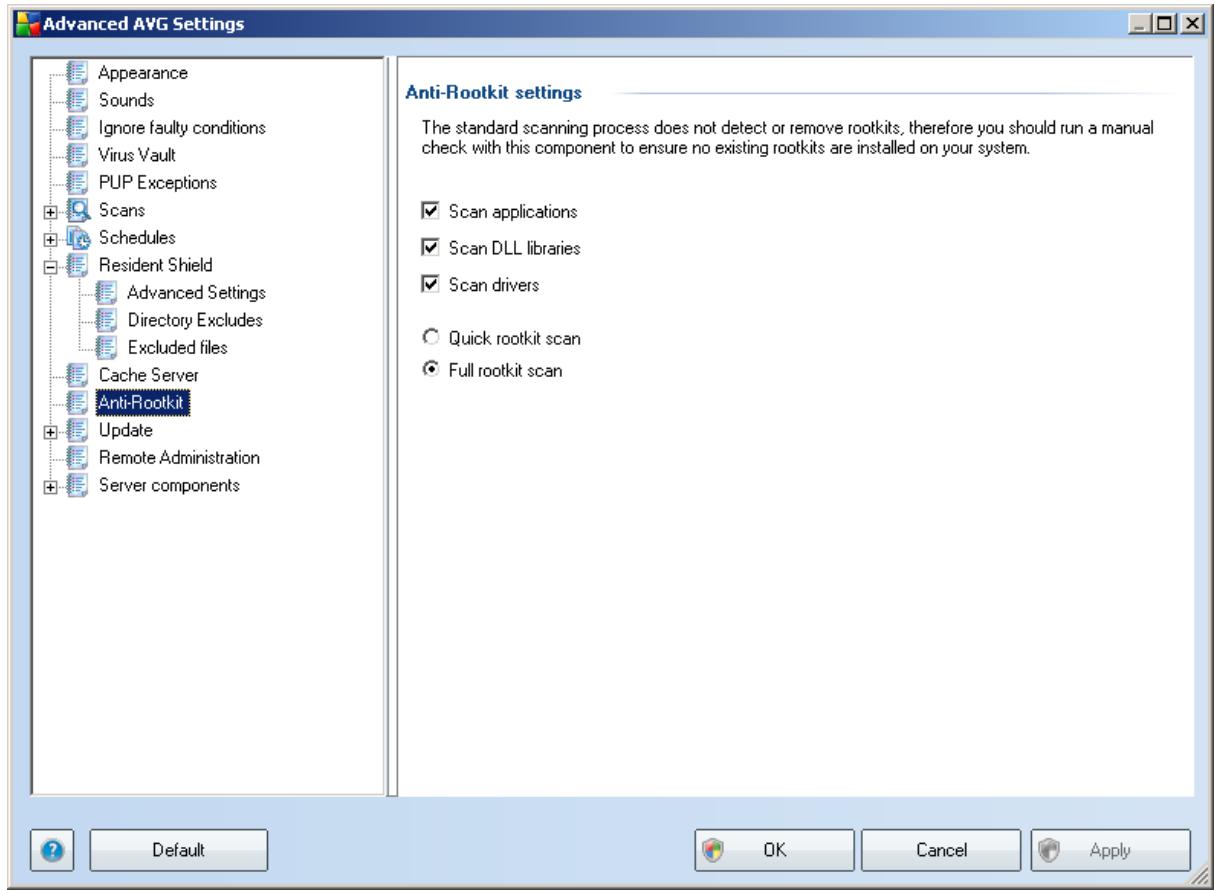Uncheck Scan applications checkbox
1215x890 pixels.
(x=429, y=212)
